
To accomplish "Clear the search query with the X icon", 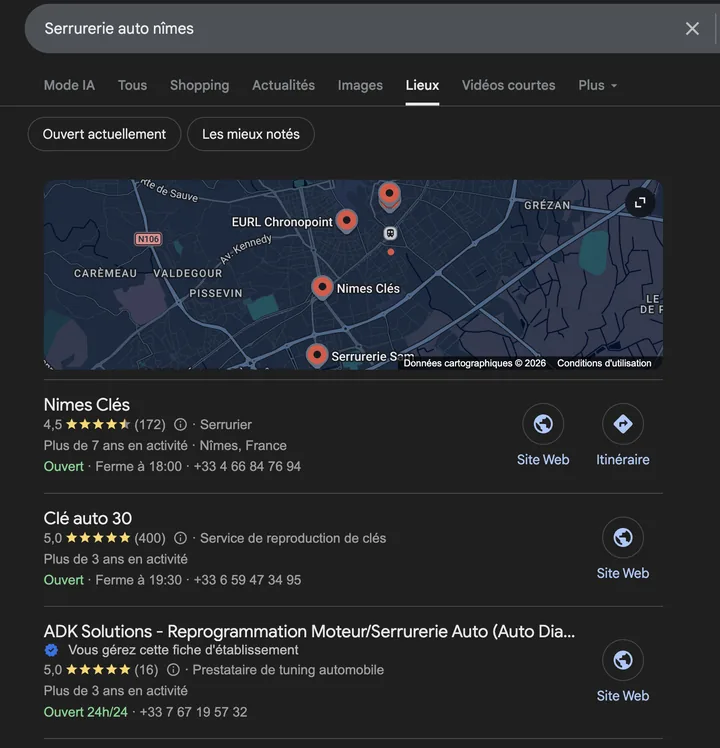I will coord(692,29).
